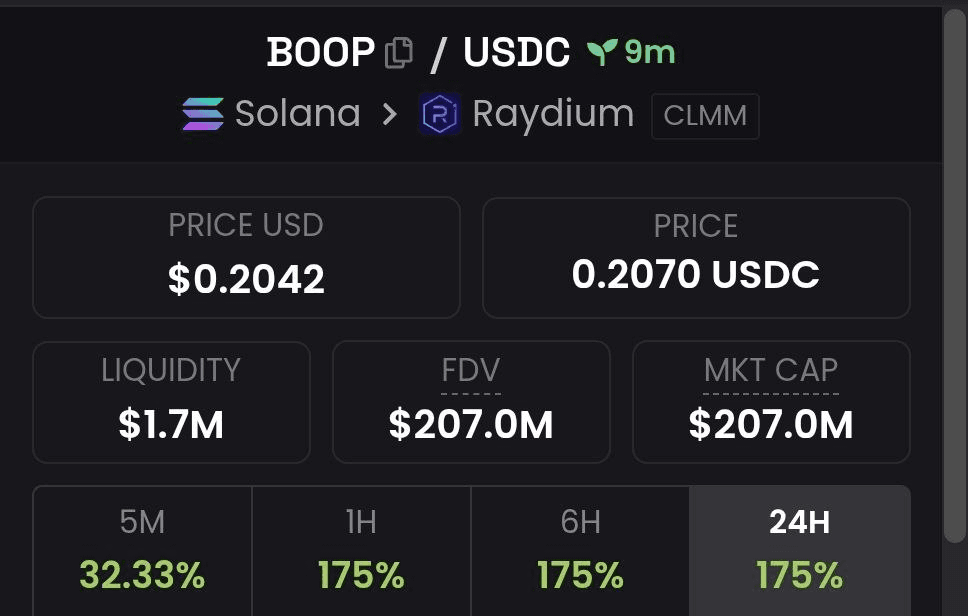Open Raydium by clicking its purple logo
The height and width of the screenshot is (616, 968).
point(441,115)
